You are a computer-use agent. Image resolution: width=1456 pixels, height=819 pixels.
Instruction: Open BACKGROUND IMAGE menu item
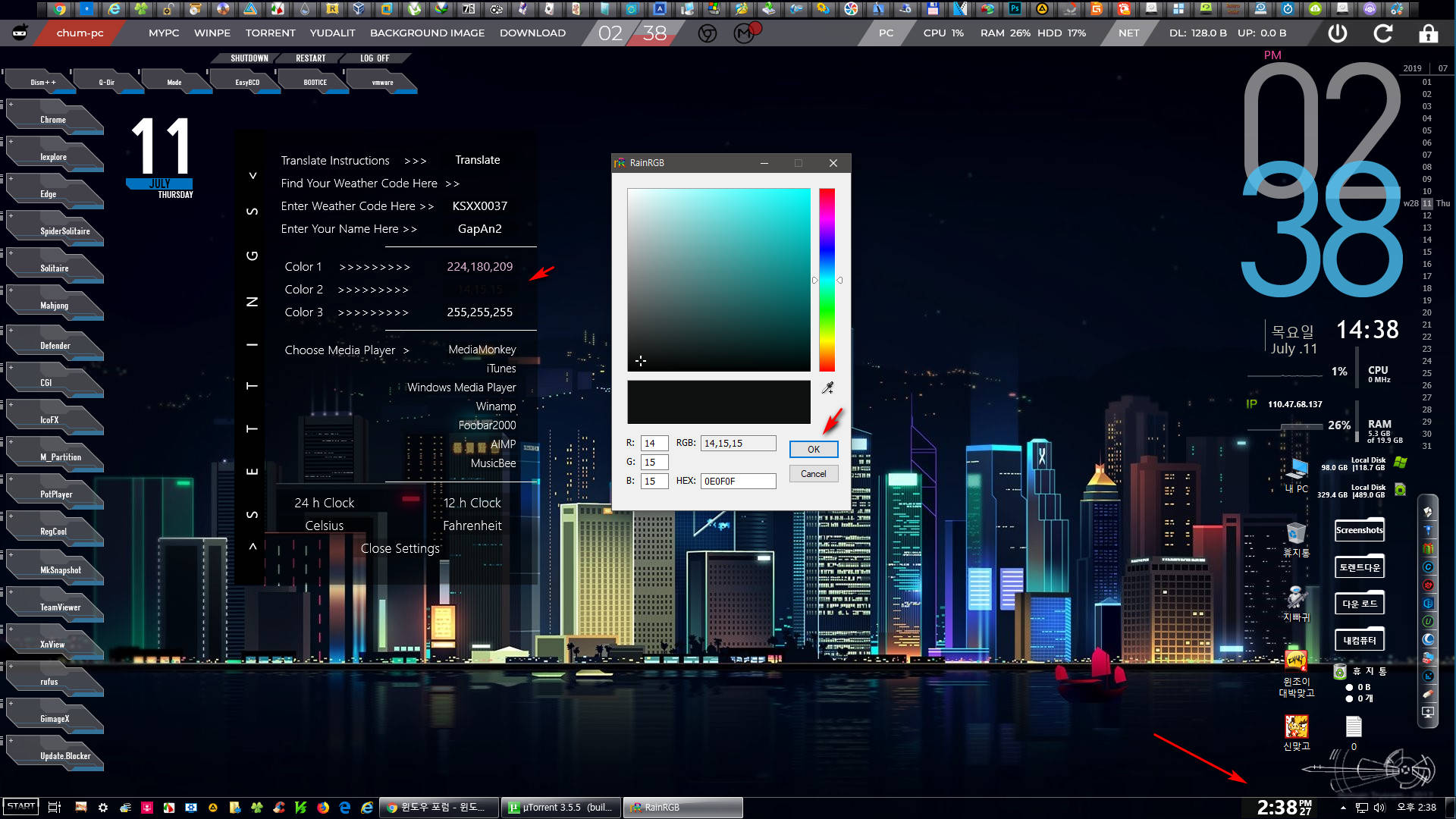coord(427,33)
